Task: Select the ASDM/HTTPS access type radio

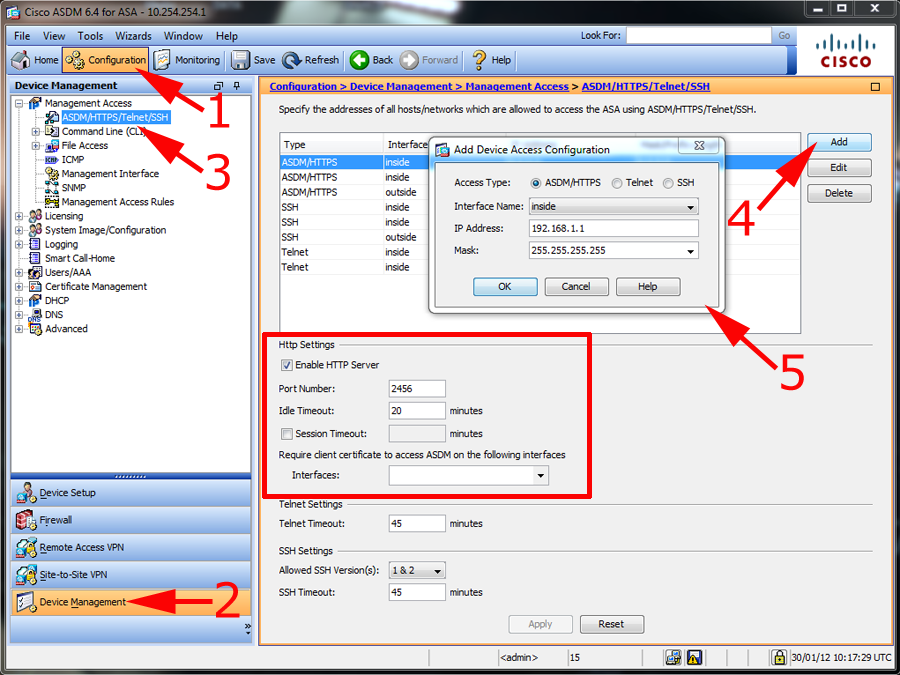Action: click(x=536, y=183)
